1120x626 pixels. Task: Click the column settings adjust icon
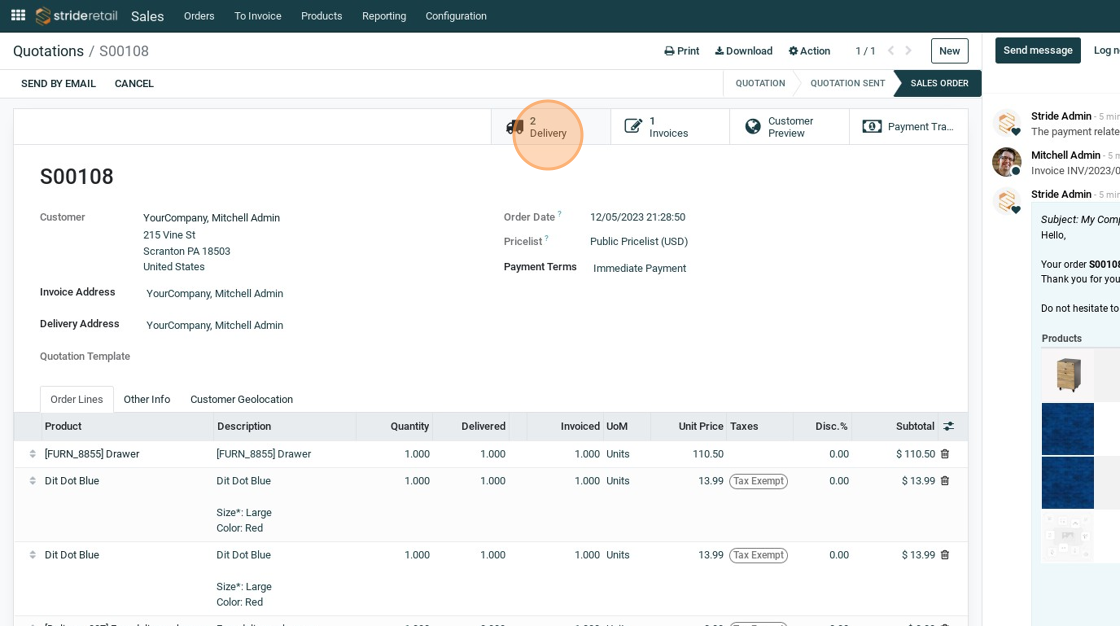coord(948,426)
